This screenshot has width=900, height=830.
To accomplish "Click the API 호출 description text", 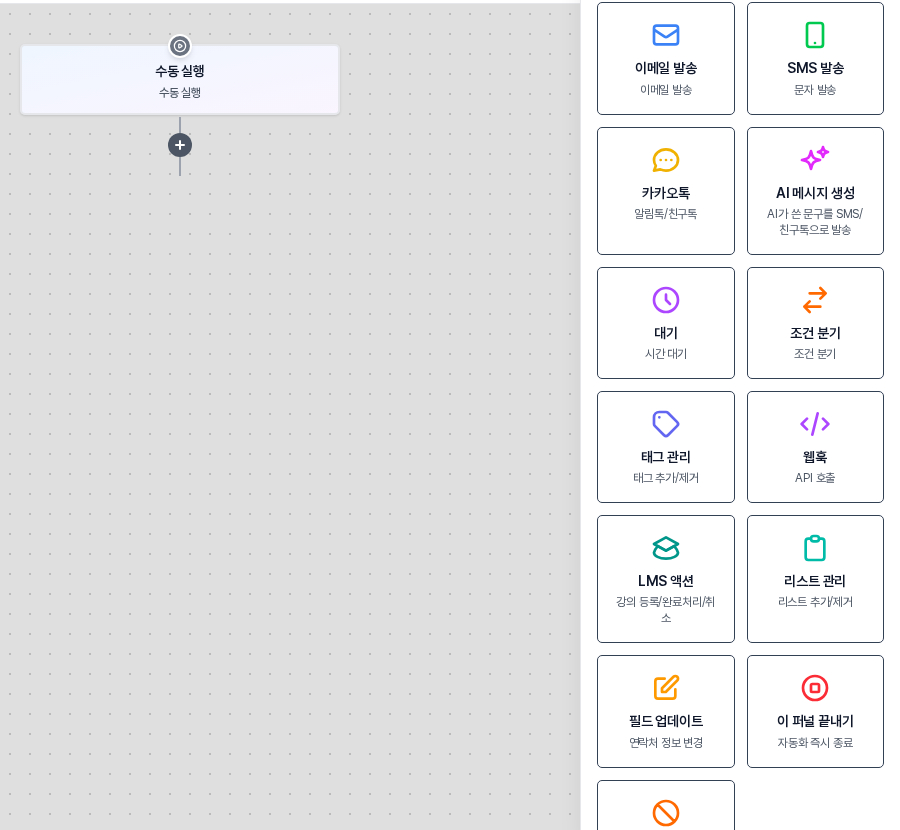I will (x=815, y=478).
